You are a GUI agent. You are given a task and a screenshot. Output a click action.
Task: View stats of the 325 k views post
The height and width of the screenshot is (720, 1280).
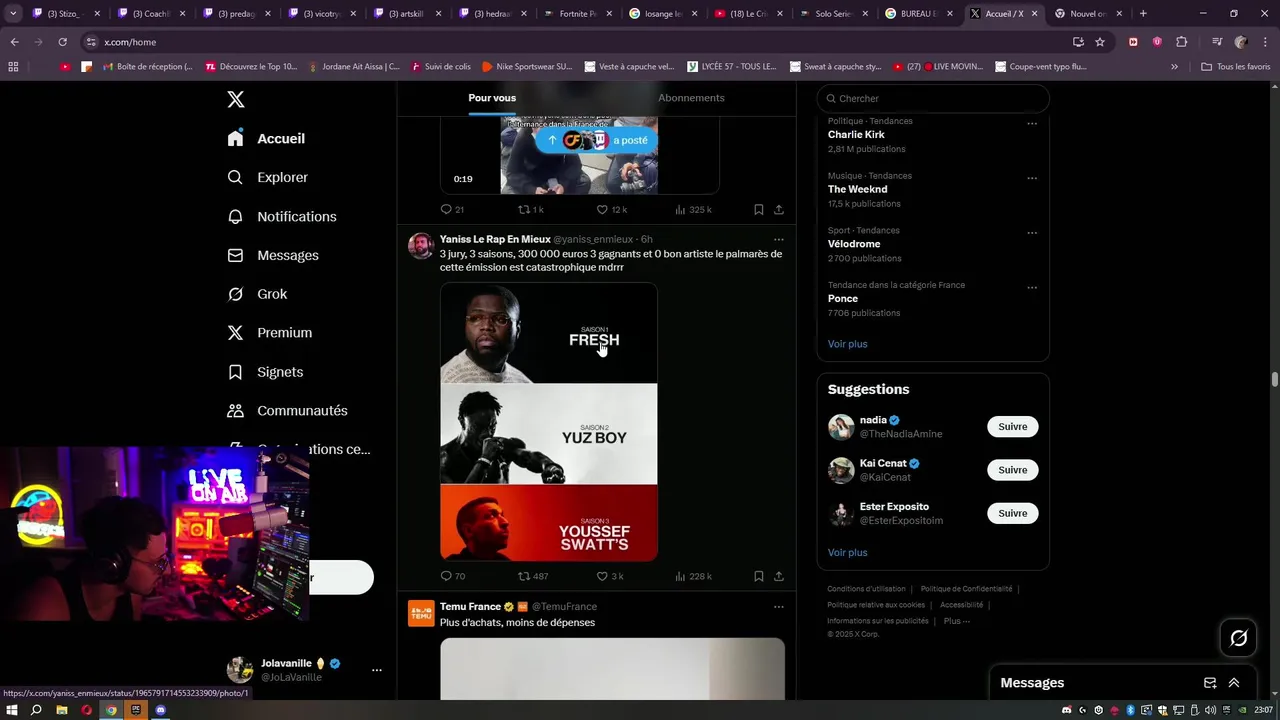click(693, 210)
